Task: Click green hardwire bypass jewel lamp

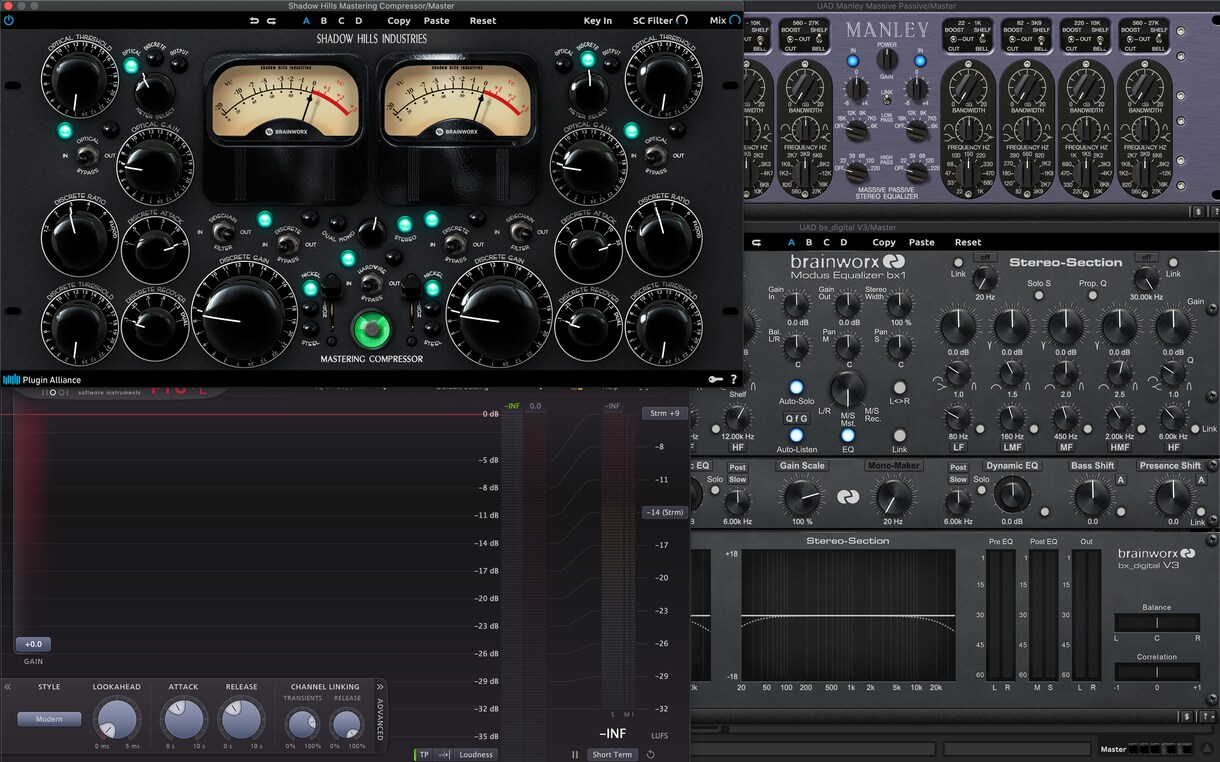Action: coord(371,329)
